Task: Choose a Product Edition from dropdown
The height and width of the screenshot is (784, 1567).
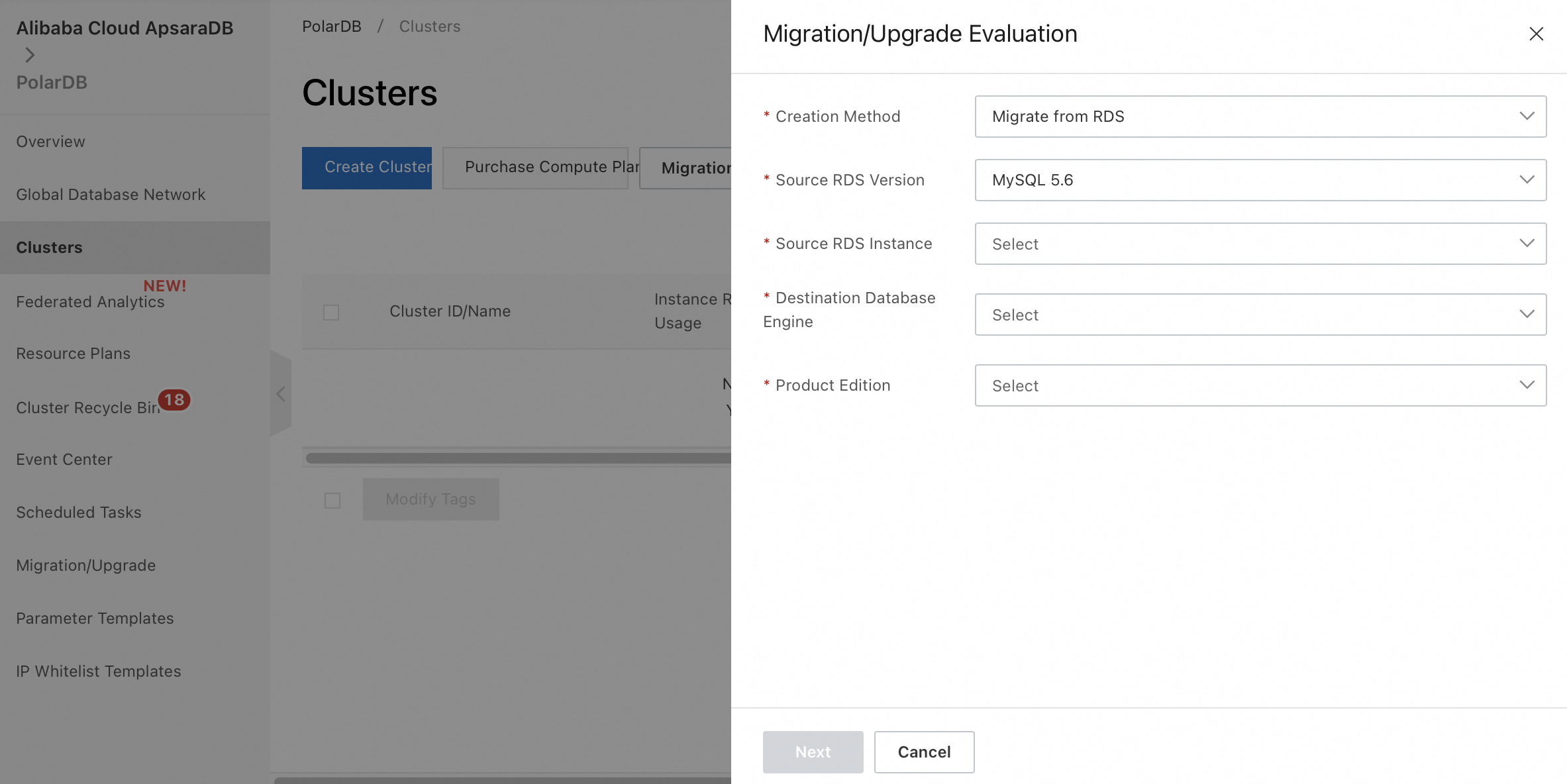Action: [1260, 385]
